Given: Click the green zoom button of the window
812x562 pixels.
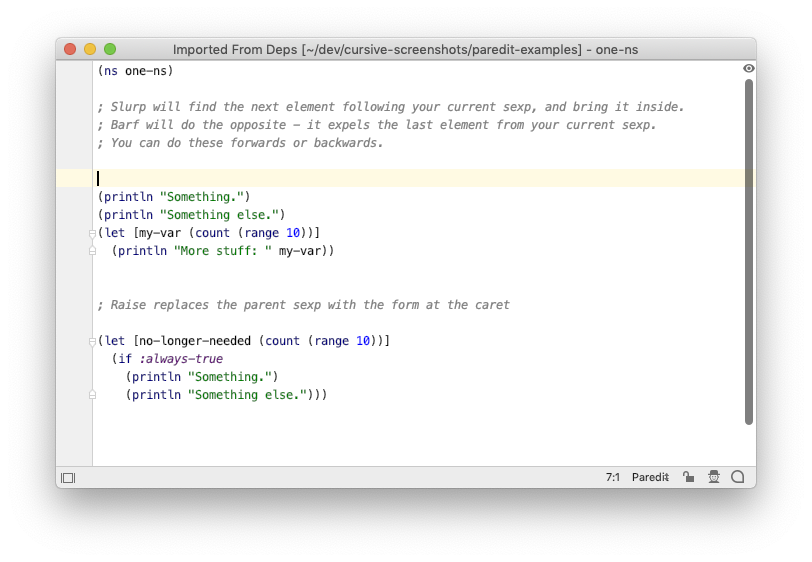Looking at the screenshot, I should click(x=110, y=49).
